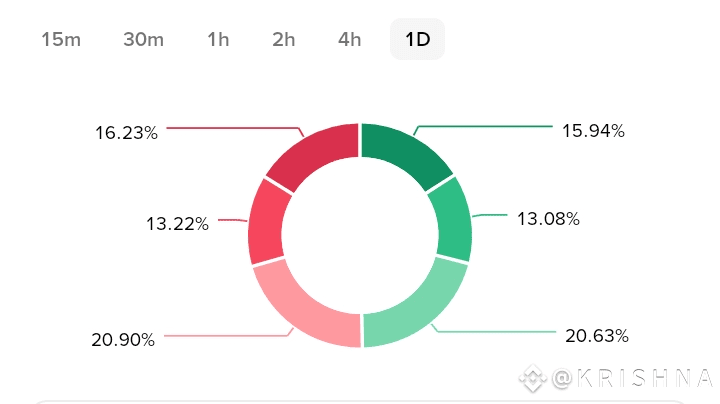Switch to the 30m timeframe tab
Screen dimensions: 720x404
[143, 40]
